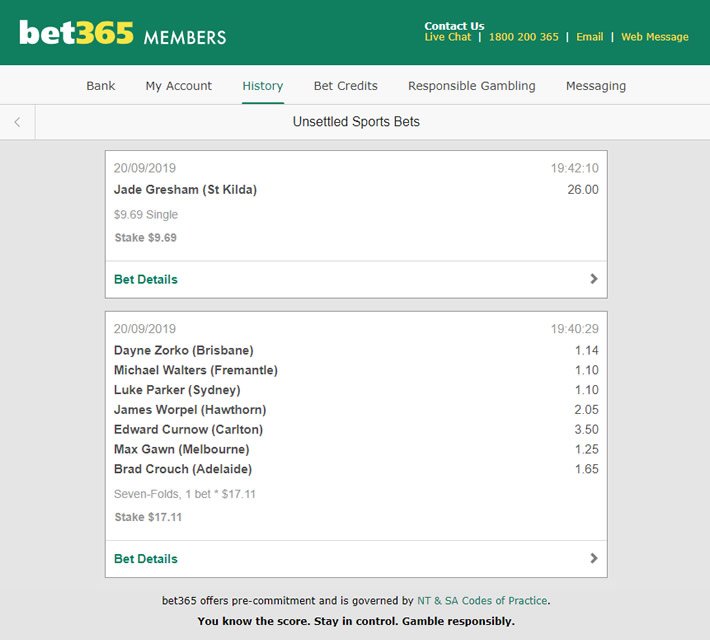Select the History tab
Screen dimensions: 710x640
[263, 86]
